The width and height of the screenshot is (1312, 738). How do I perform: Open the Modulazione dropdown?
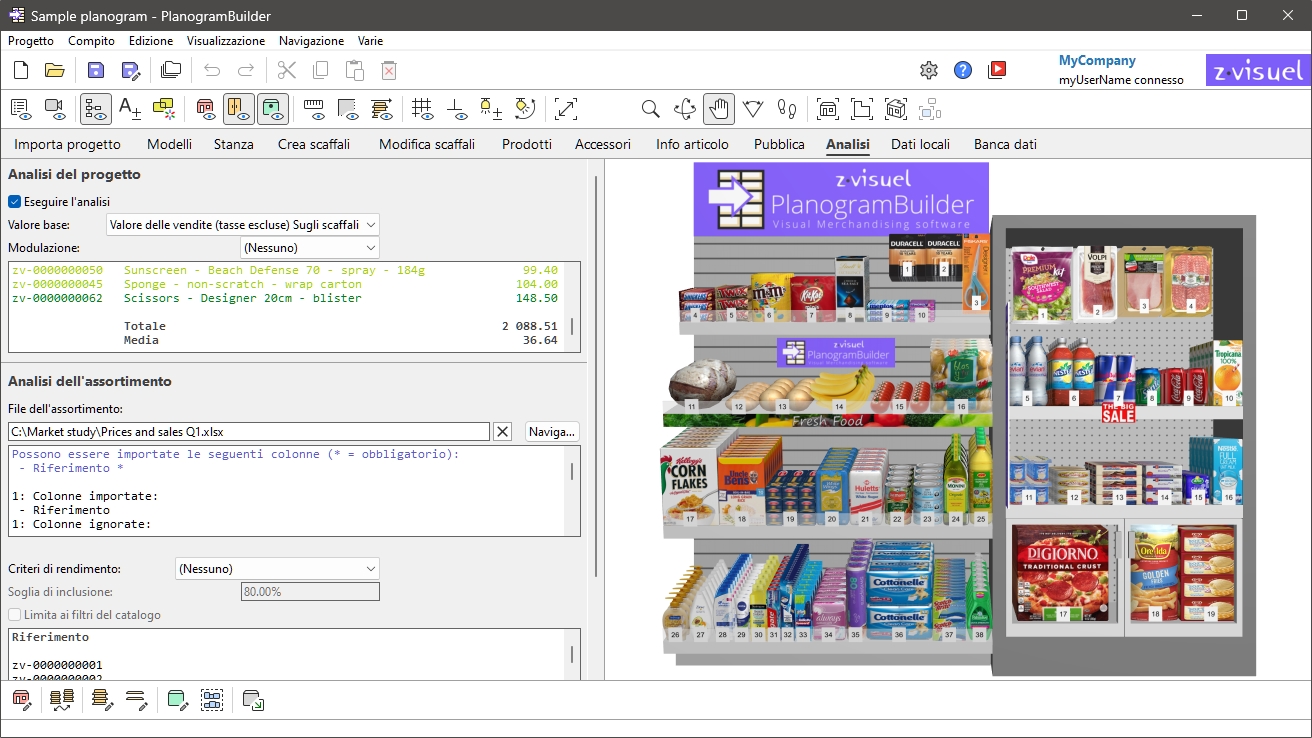click(x=310, y=247)
